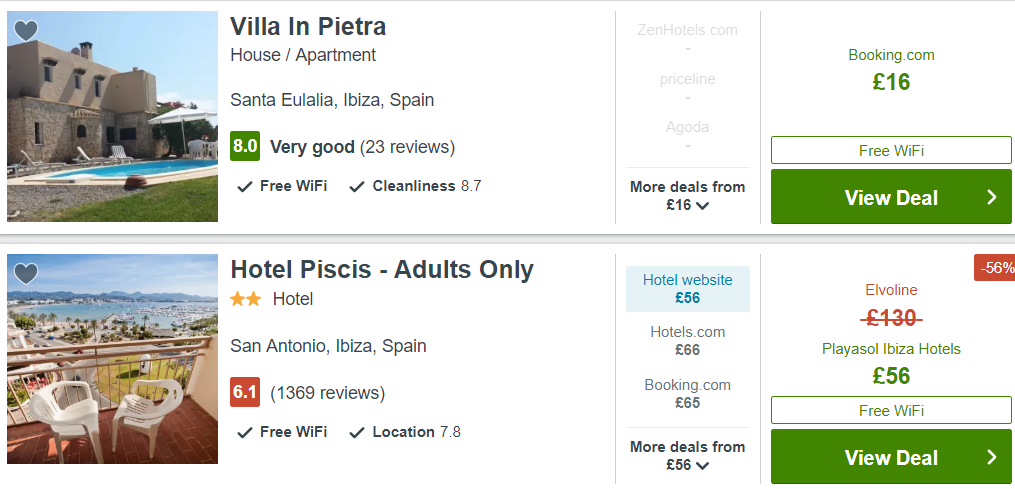Open Hotel Piscis balcony photo
The image size is (1015, 489).
(113, 359)
